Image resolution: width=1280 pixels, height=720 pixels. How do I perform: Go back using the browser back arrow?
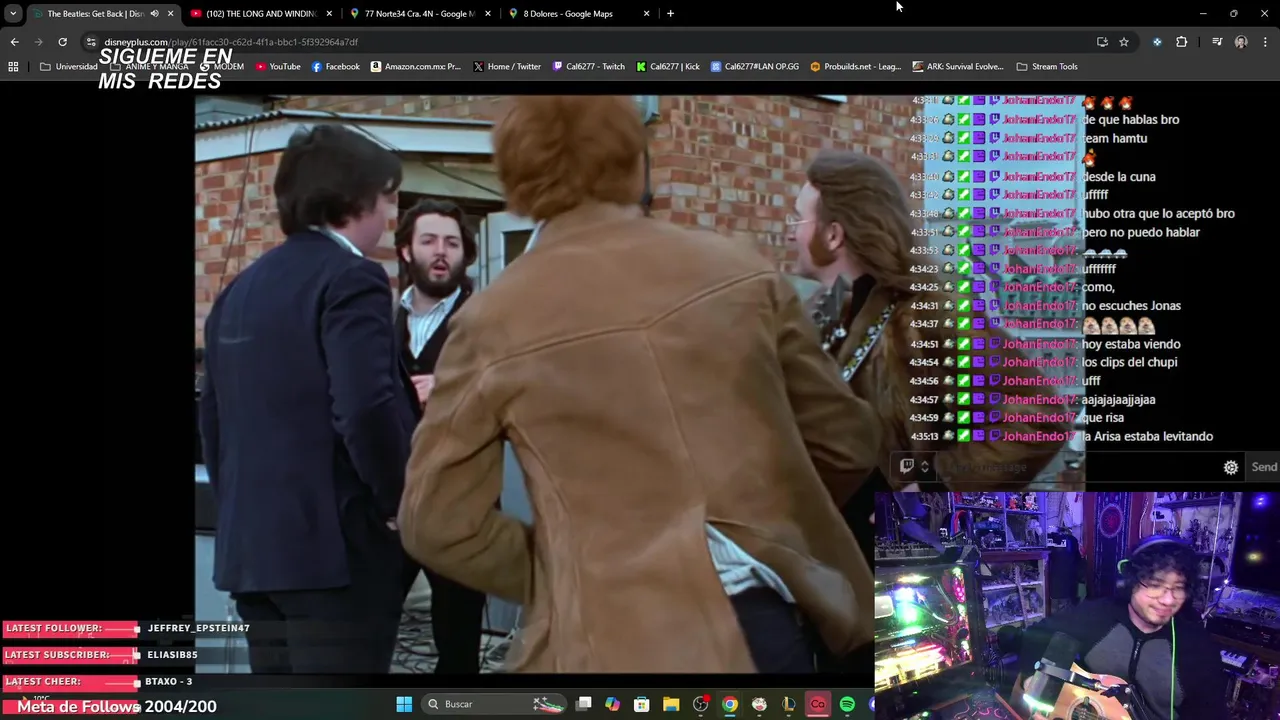pos(14,42)
